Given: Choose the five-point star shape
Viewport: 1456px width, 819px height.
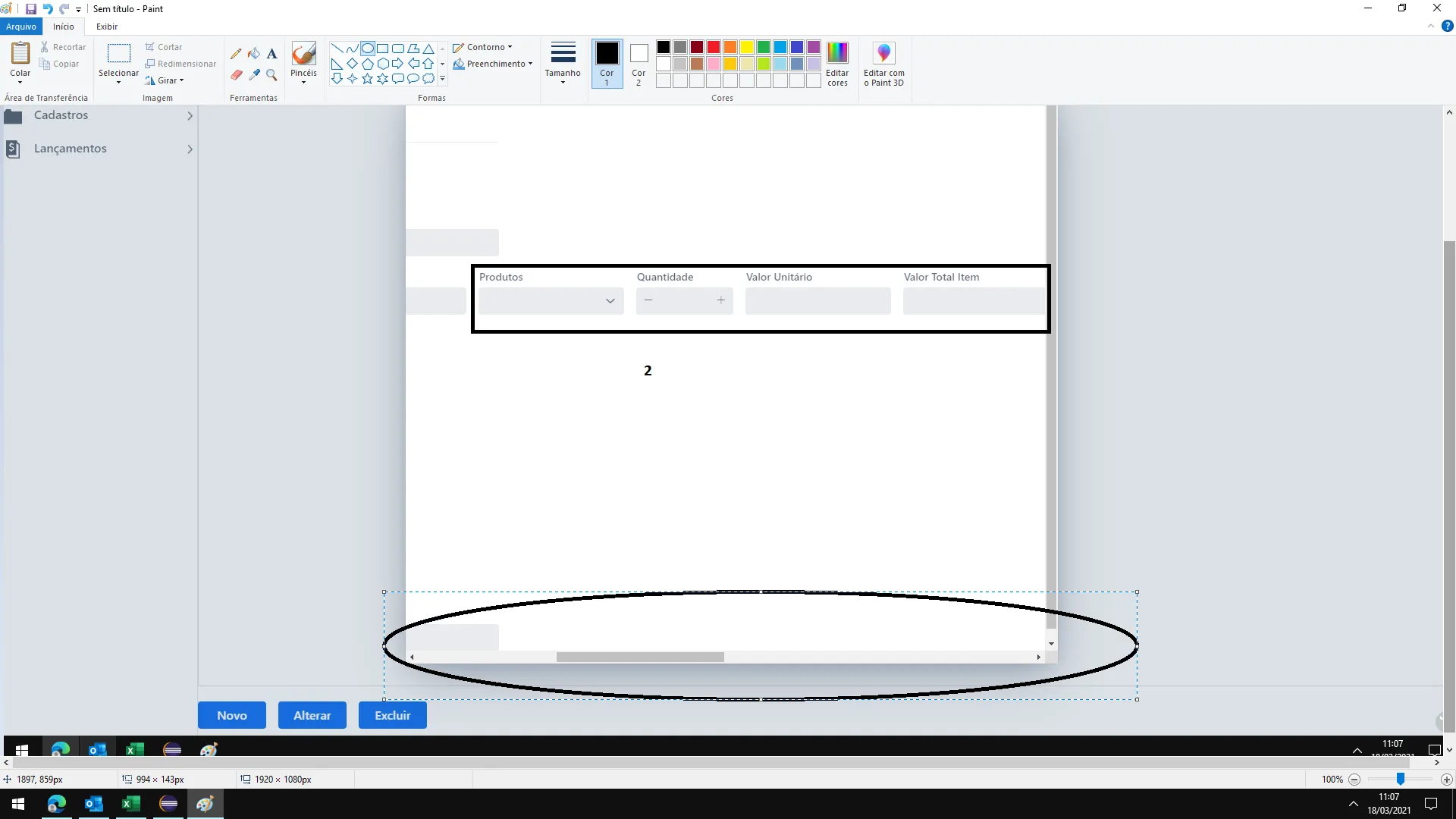Looking at the screenshot, I should [367, 79].
